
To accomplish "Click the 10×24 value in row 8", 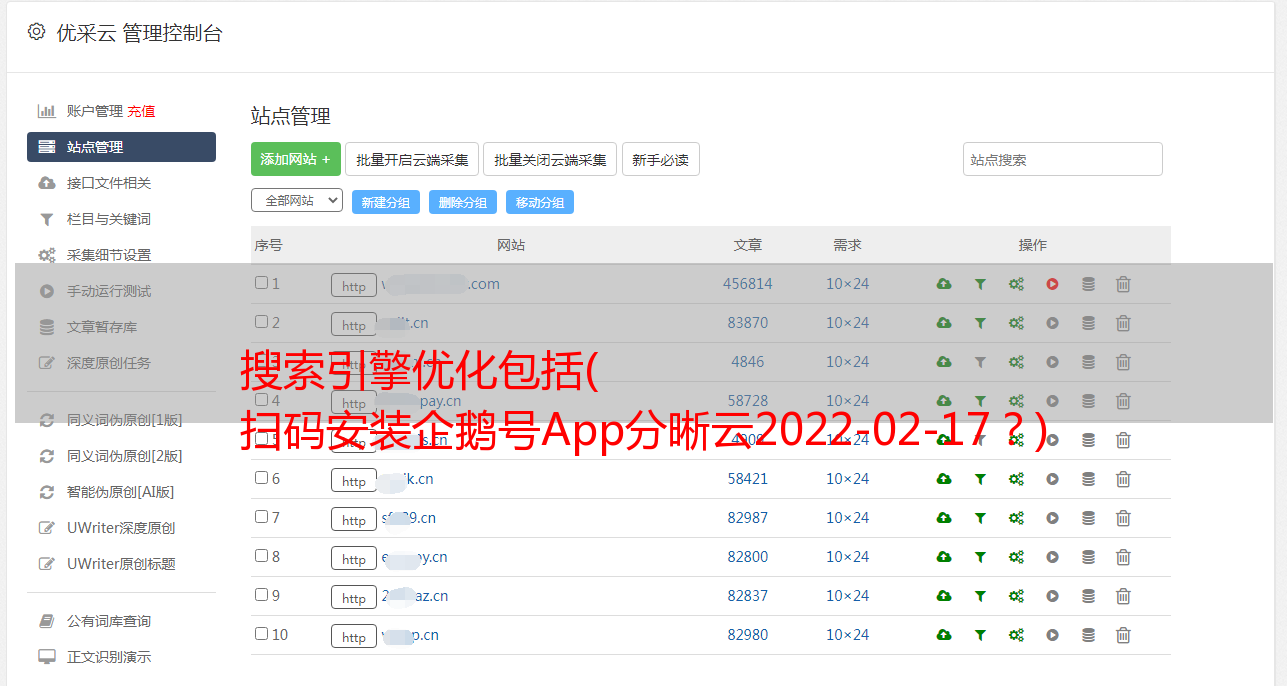I will 847,557.
